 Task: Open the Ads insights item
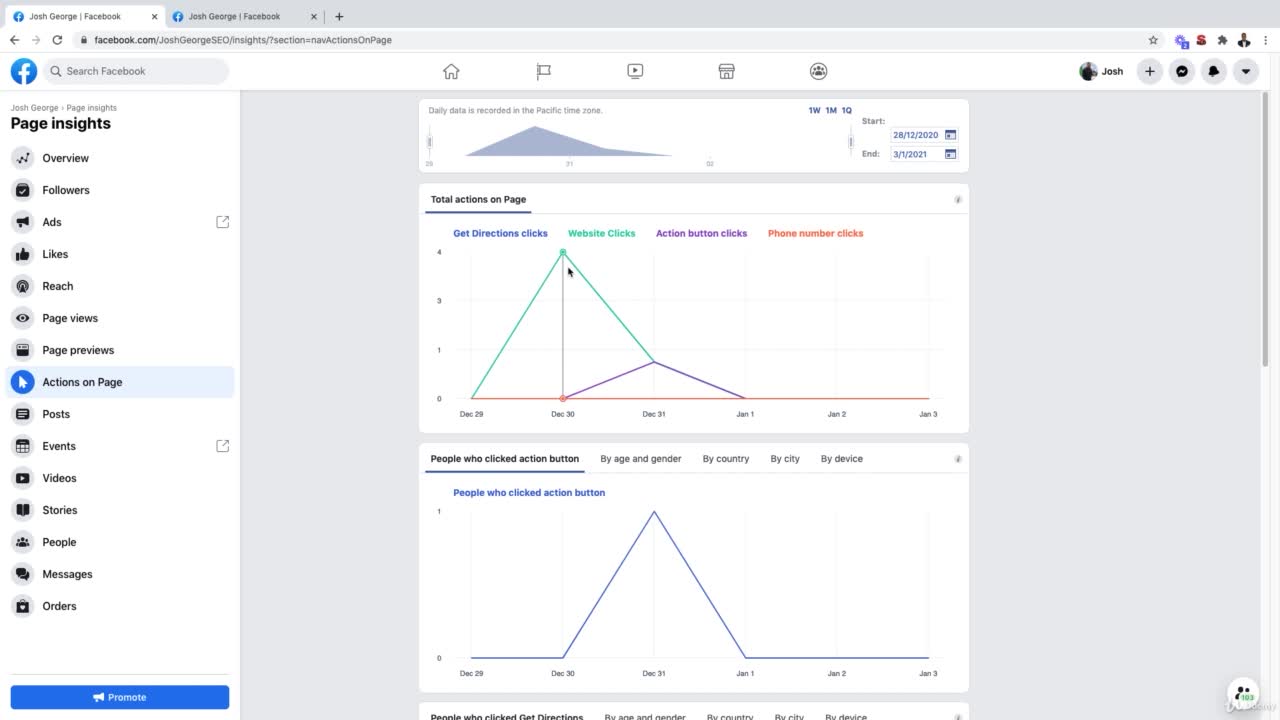coord(120,222)
